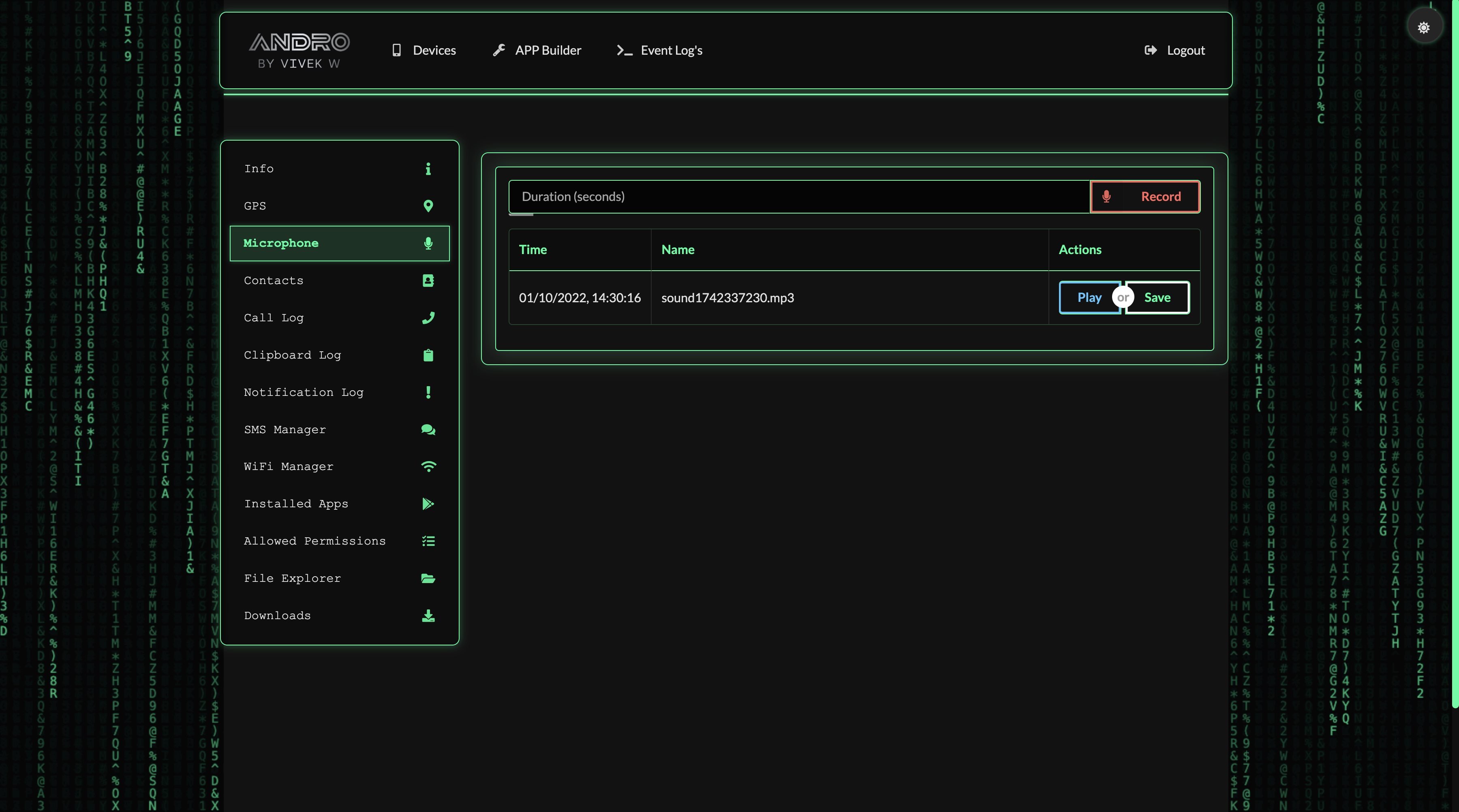Open the APP Builder page
Image resolution: width=1459 pixels, height=812 pixels.
point(537,50)
